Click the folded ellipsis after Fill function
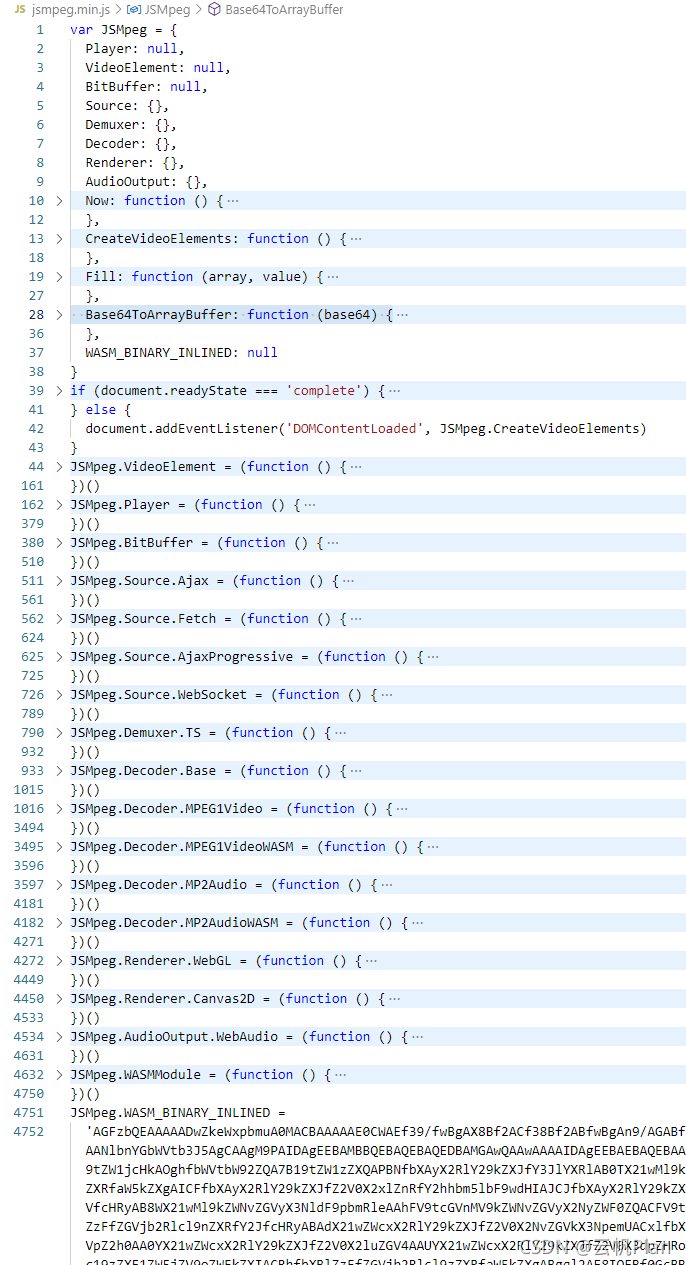Image resolution: width=686 pixels, height=1265 pixels. pyautogui.click(x=333, y=277)
